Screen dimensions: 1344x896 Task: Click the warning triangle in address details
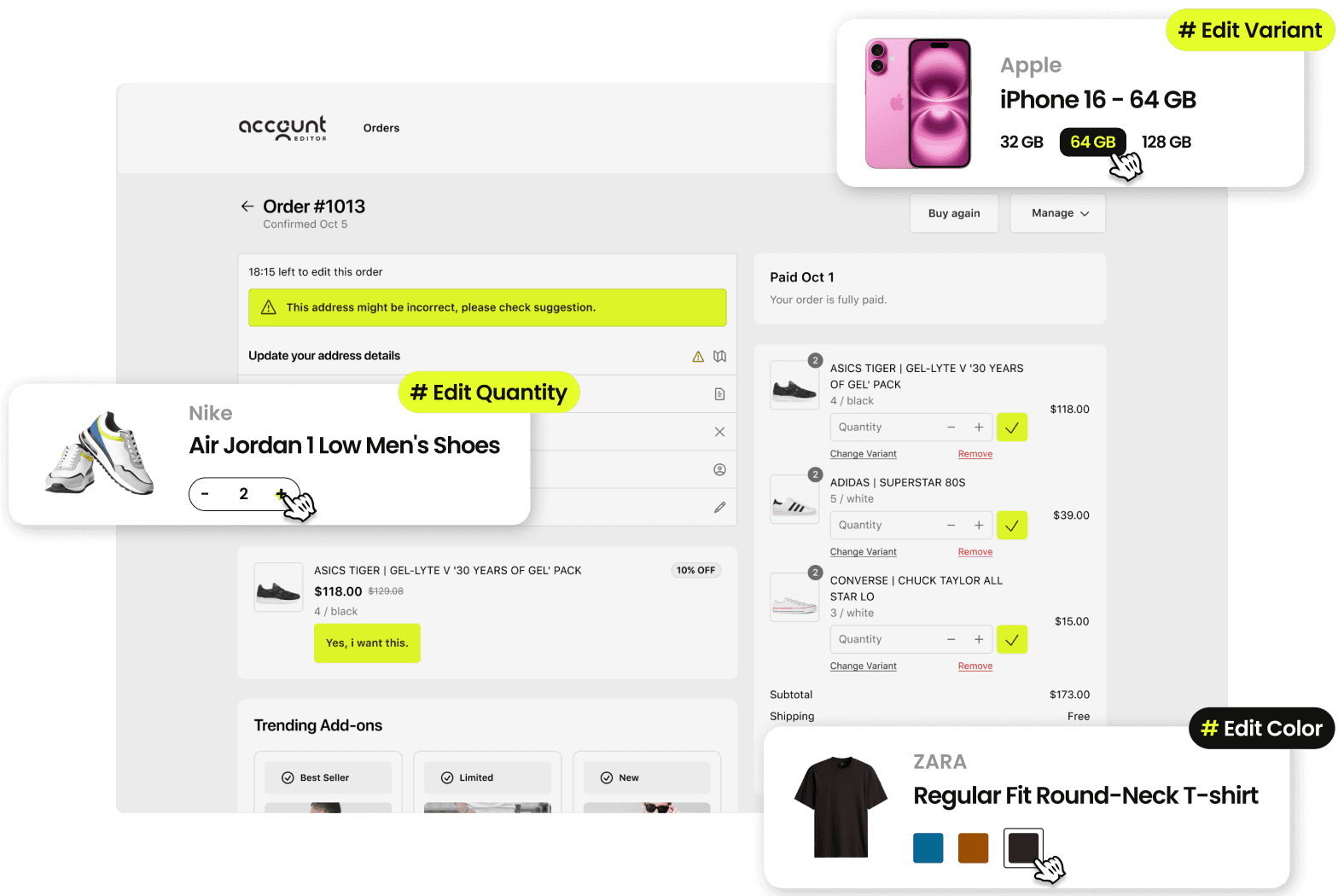[698, 357]
